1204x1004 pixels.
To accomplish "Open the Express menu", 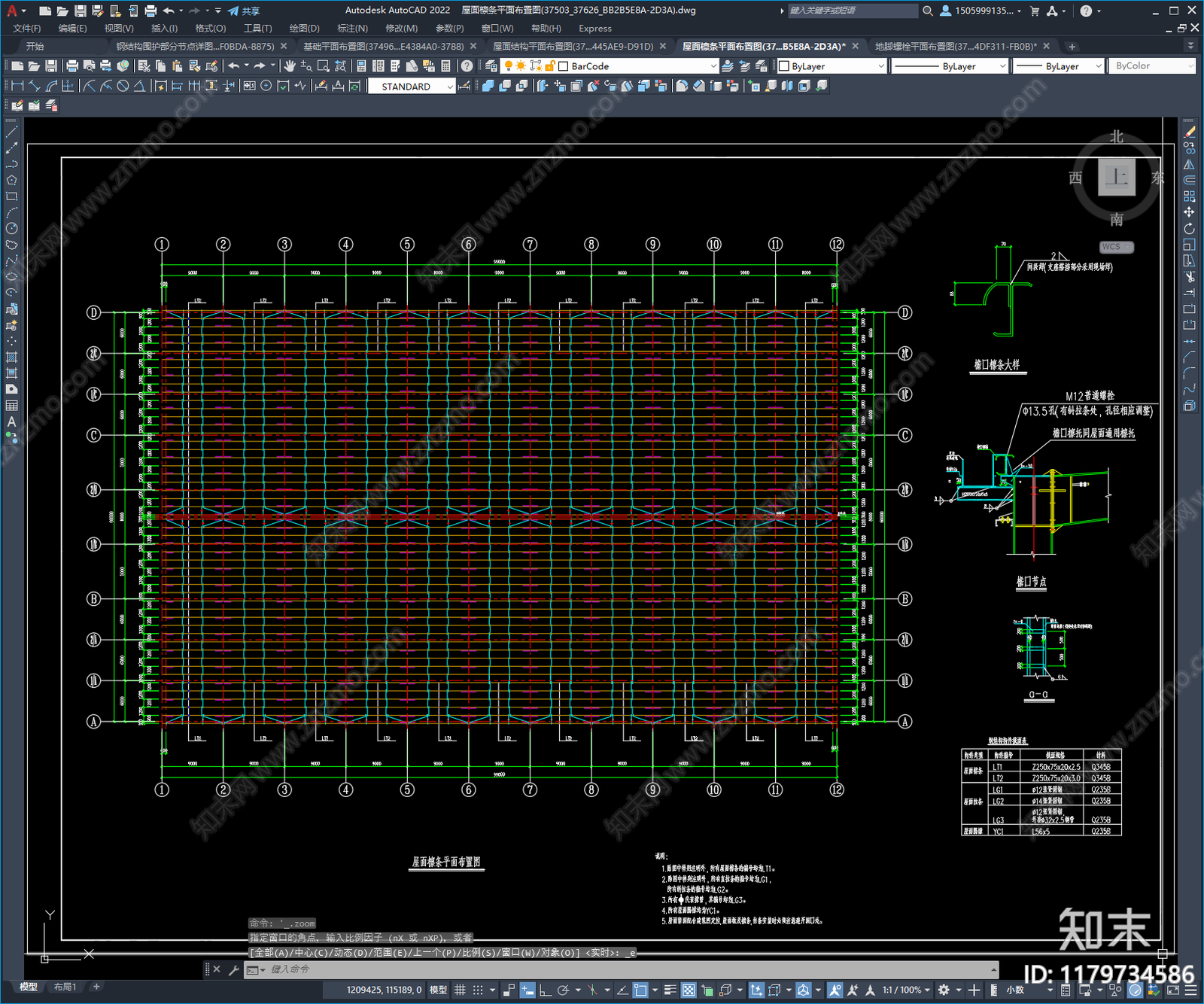I will click(595, 28).
